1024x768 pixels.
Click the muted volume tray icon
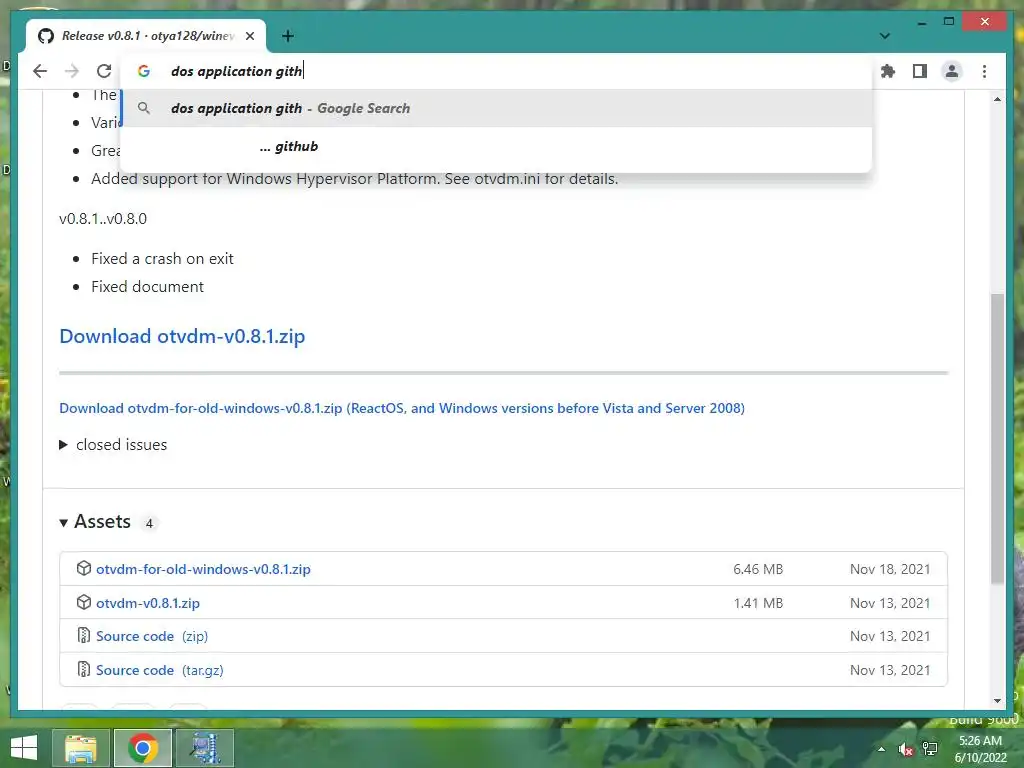(x=906, y=749)
